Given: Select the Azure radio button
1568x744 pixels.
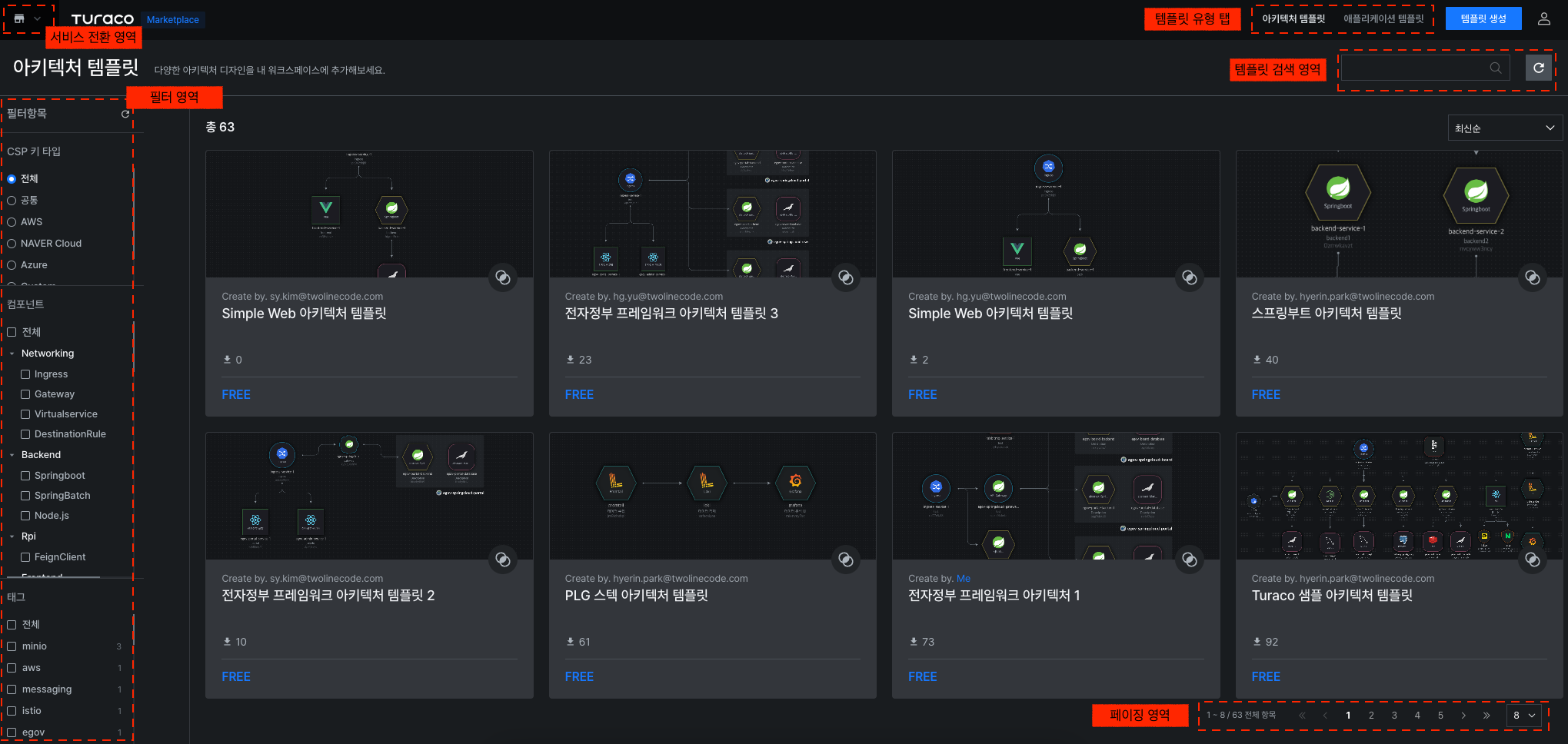Looking at the screenshot, I should (x=12, y=264).
